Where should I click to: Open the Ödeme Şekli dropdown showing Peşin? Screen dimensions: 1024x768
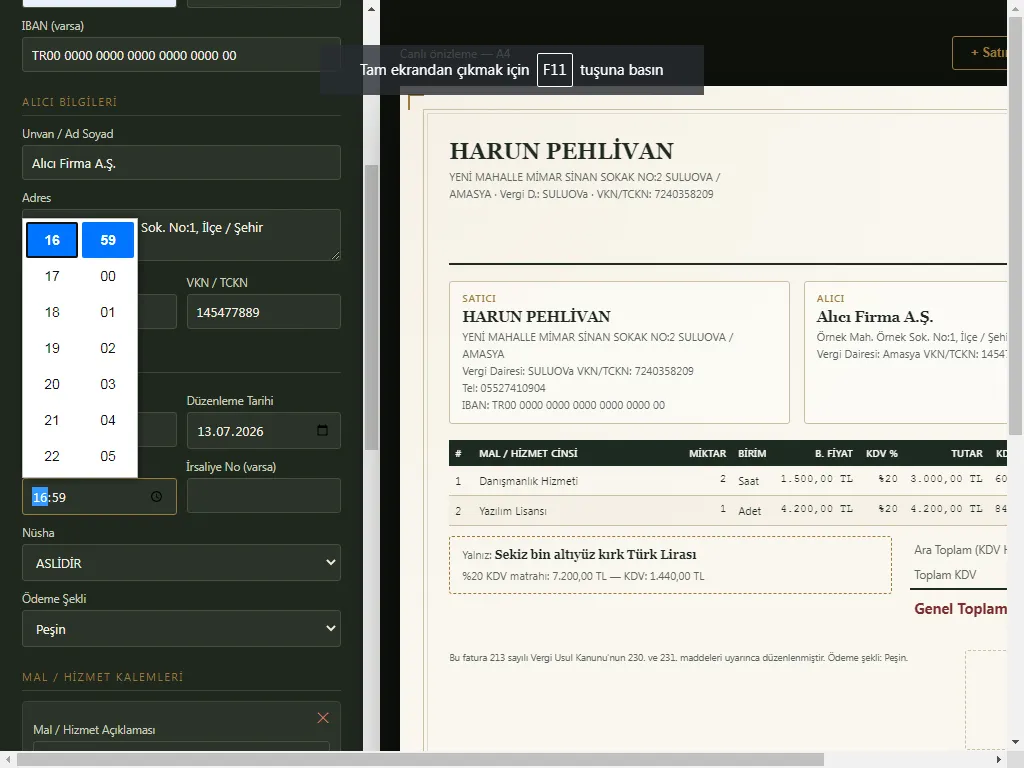click(x=182, y=629)
